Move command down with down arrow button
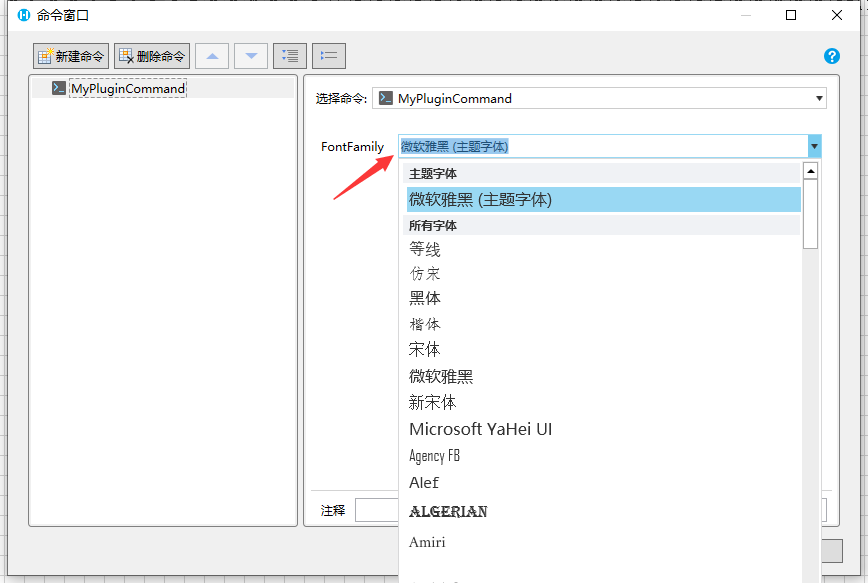Viewport: 868px width, 583px height. (x=251, y=56)
